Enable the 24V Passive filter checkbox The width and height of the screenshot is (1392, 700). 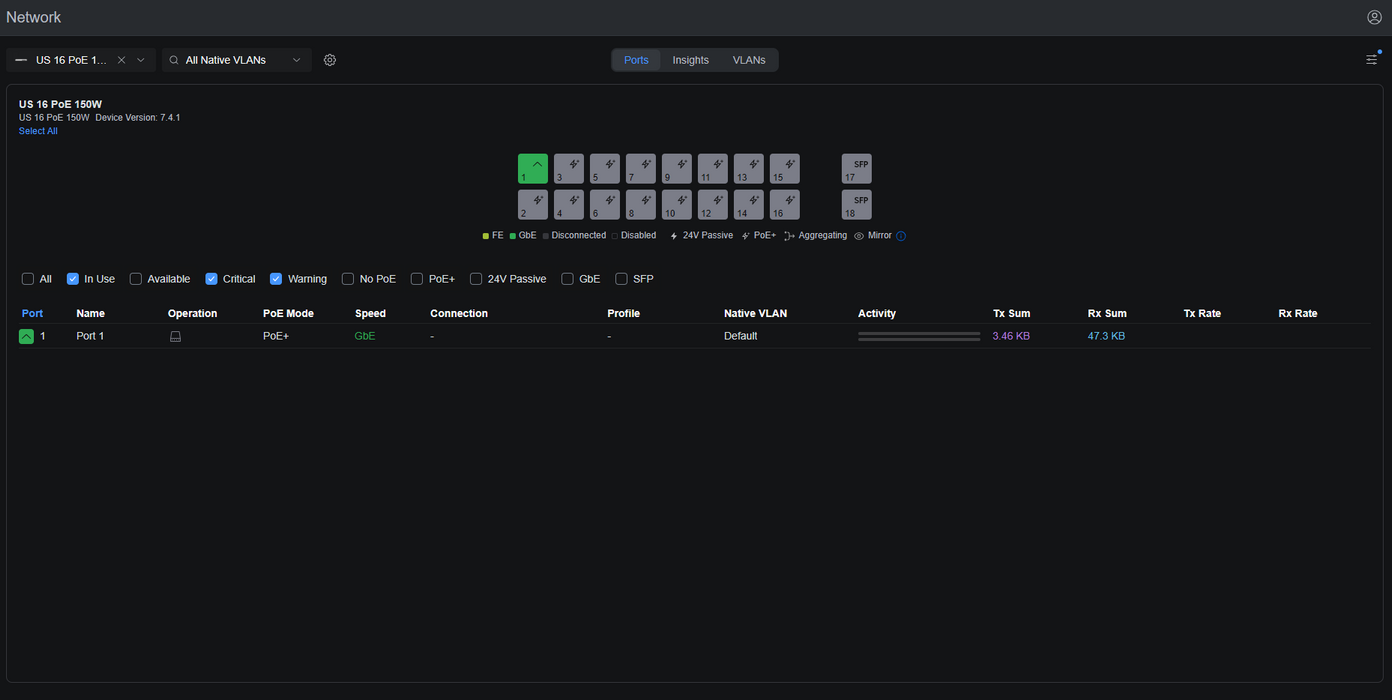tap(476, 279)
